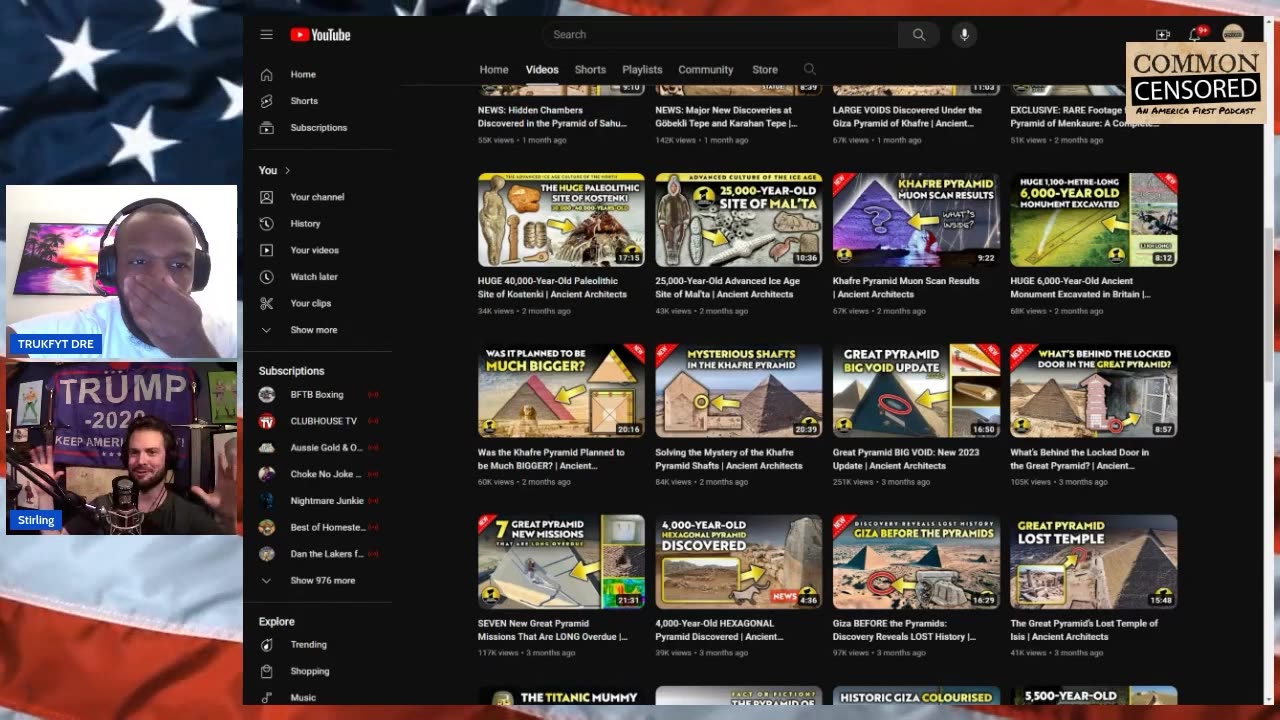1280x720 pixels.
Task: Click the Shopping bag icon
Action: click(x=266, y=671)
